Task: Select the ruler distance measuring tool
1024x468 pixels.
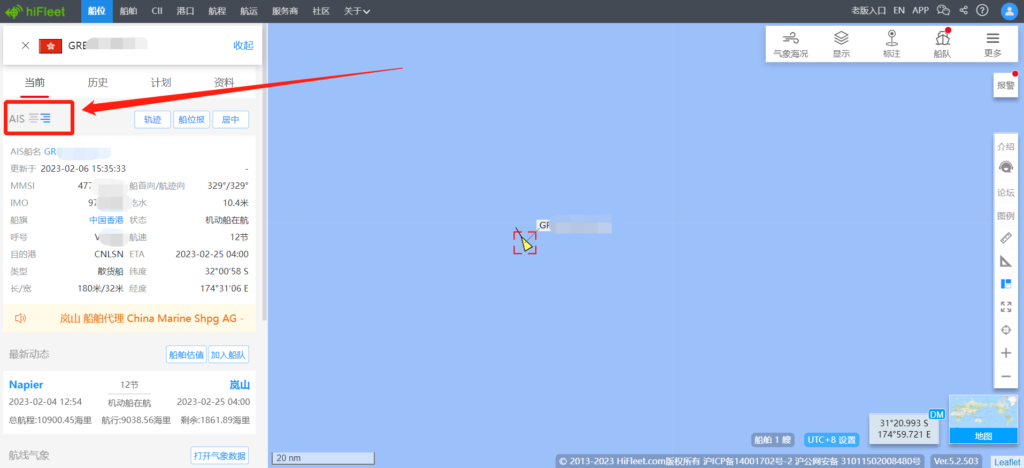Action: 1006,238
